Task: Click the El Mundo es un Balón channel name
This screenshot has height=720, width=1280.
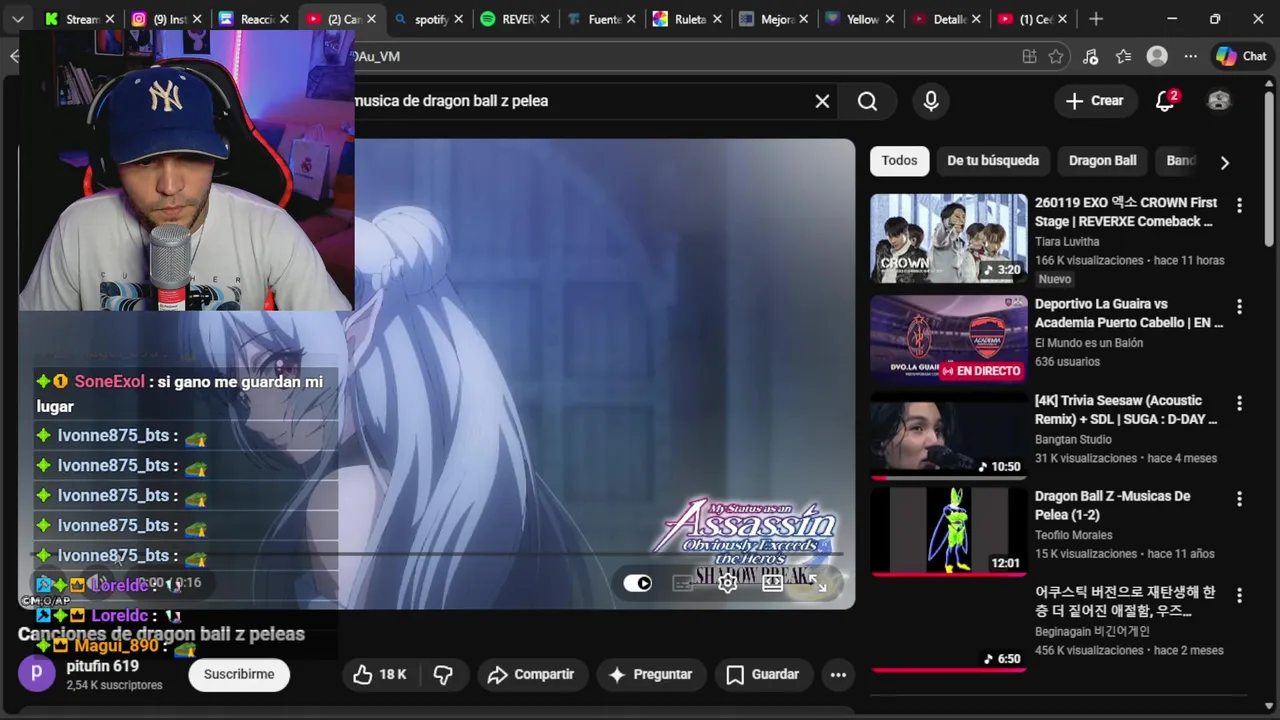Action: coord(1088,343)
